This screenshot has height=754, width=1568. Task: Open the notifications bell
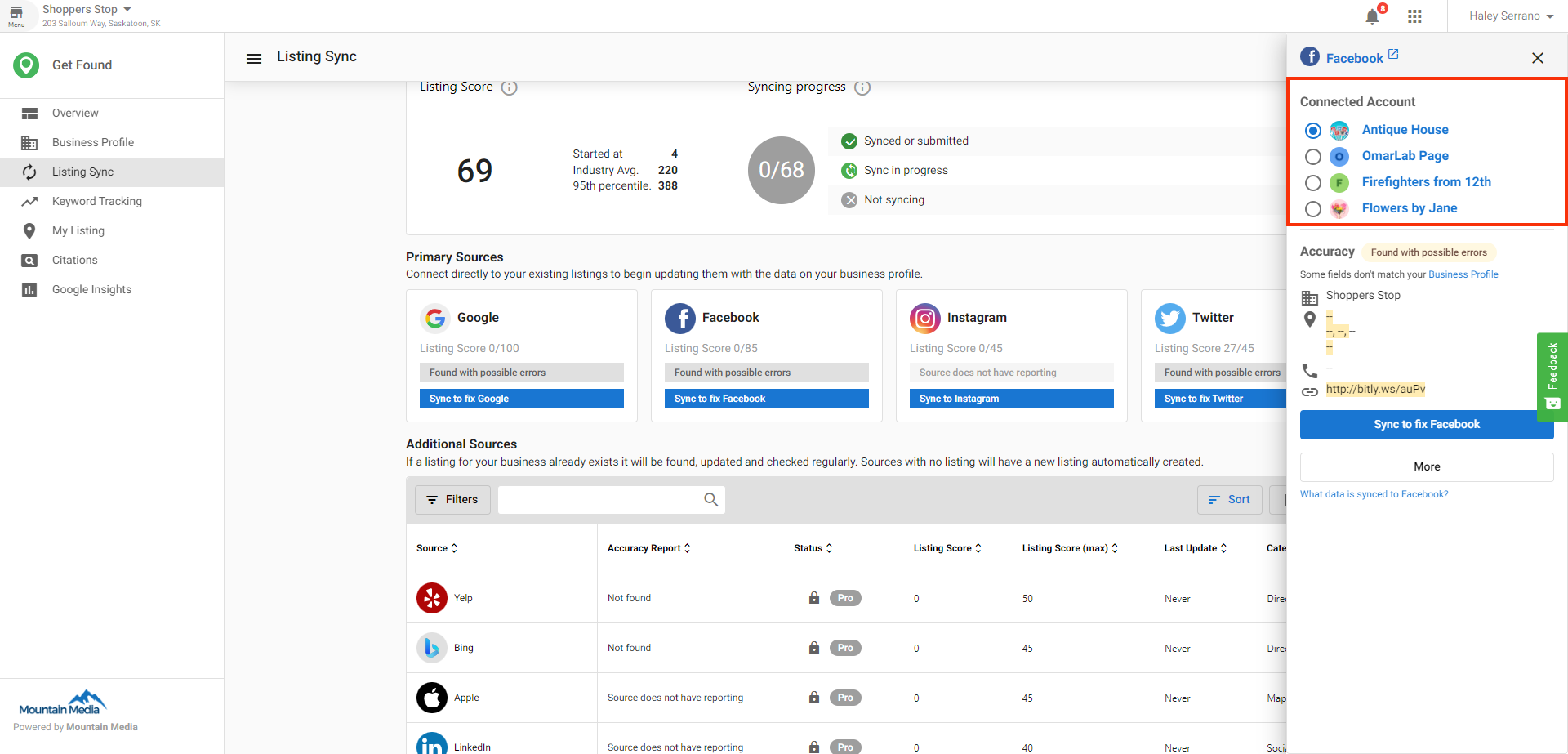tap(1372, 16)
